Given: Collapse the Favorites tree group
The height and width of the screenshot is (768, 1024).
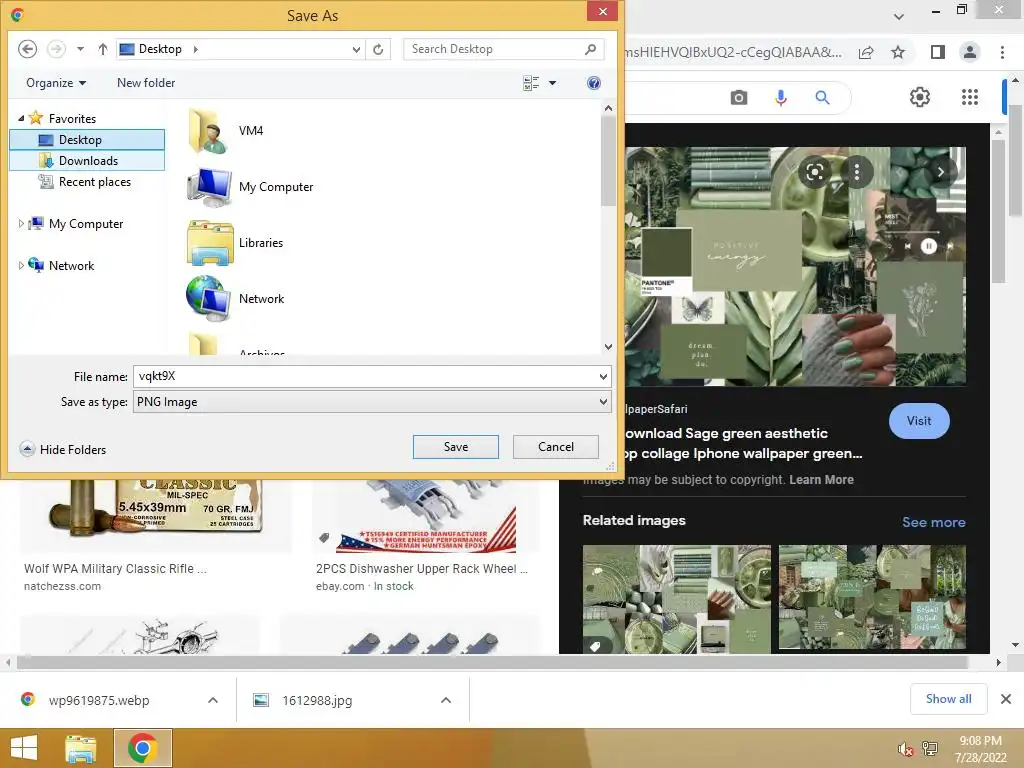Looking at the screenshot, I should [x=21, y=118].
